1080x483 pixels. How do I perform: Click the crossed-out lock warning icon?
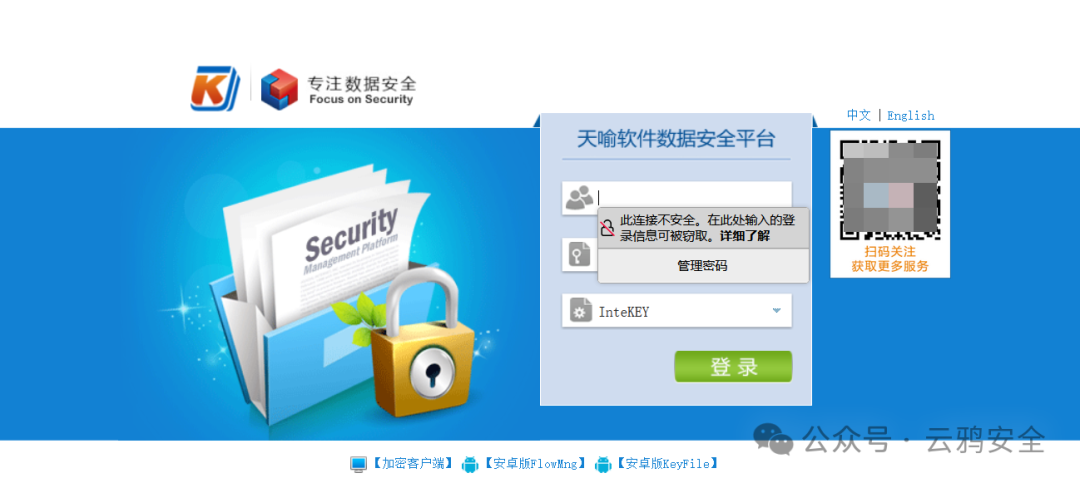tap(607, 228)
